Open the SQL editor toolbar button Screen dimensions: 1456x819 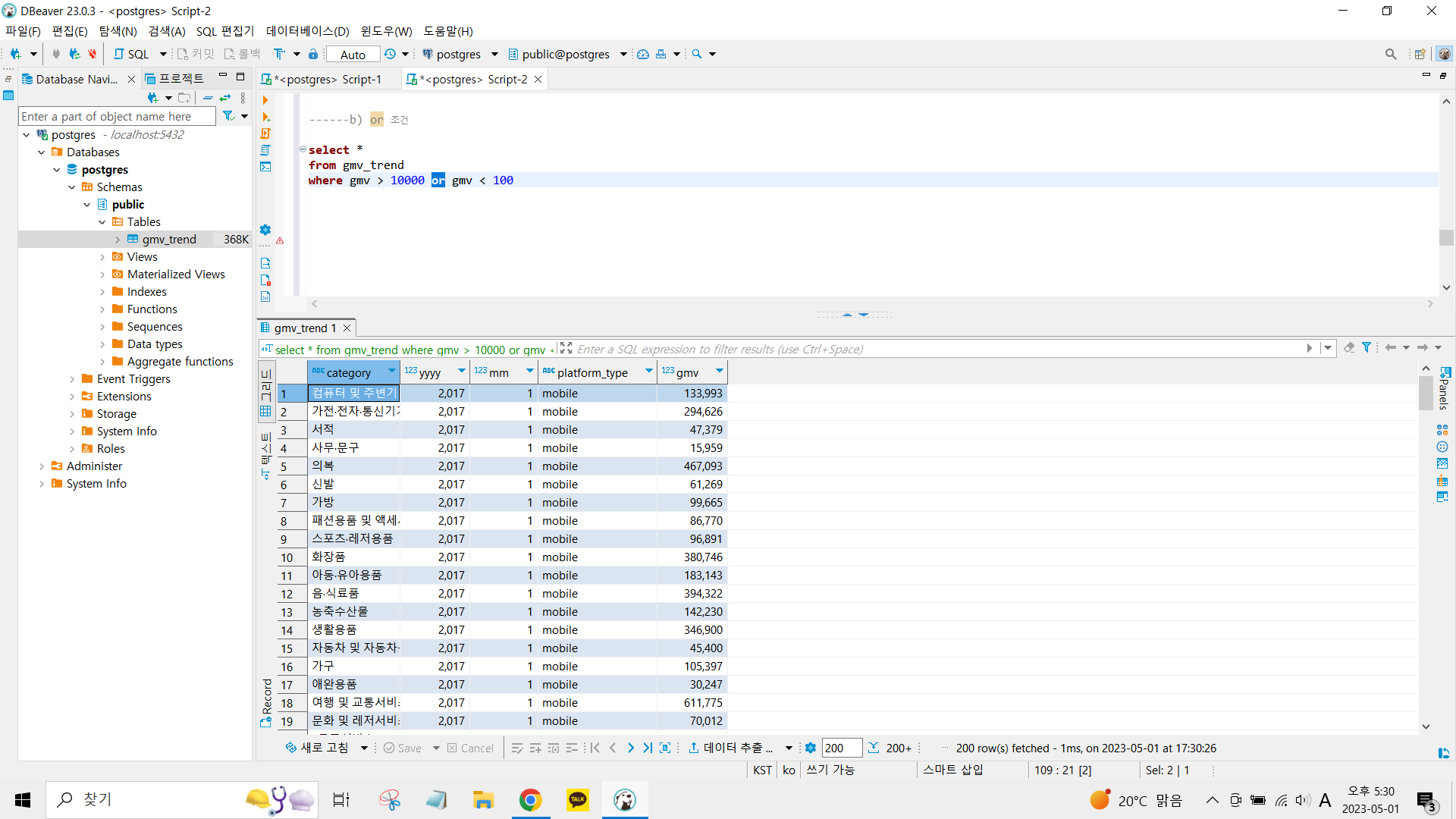click(131, 54)
